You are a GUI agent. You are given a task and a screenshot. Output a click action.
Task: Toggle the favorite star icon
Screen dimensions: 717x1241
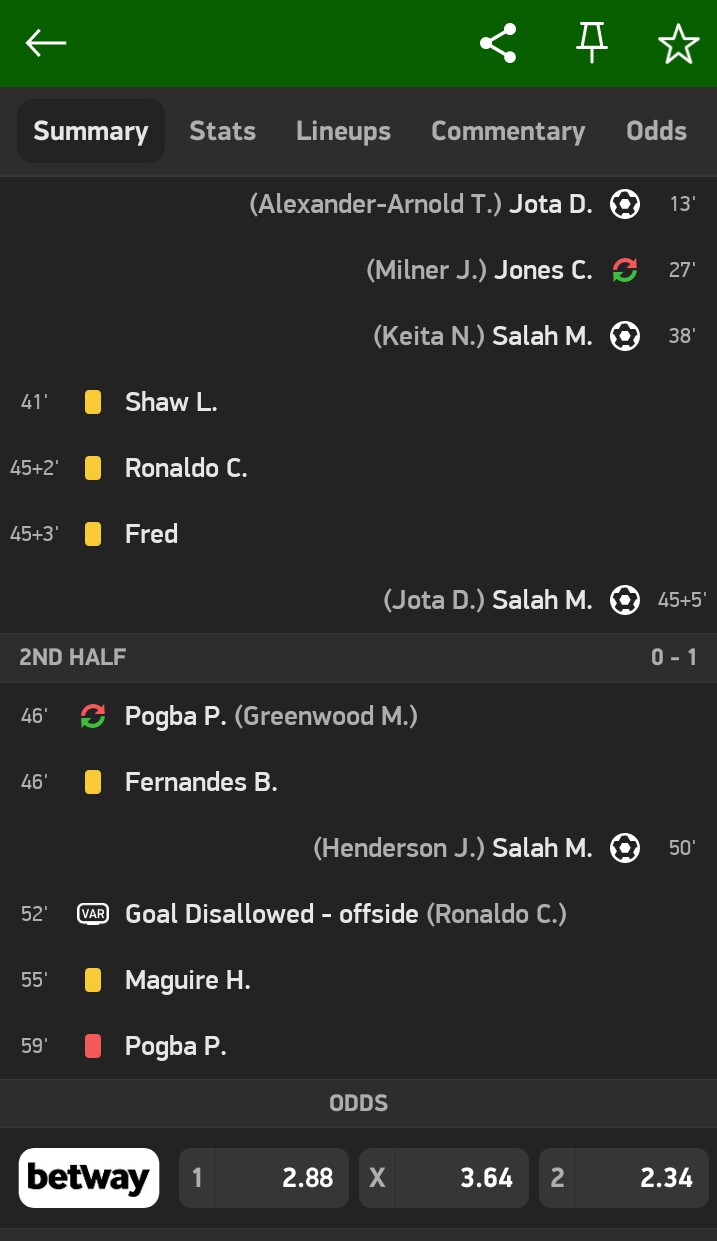pos(678,44)
